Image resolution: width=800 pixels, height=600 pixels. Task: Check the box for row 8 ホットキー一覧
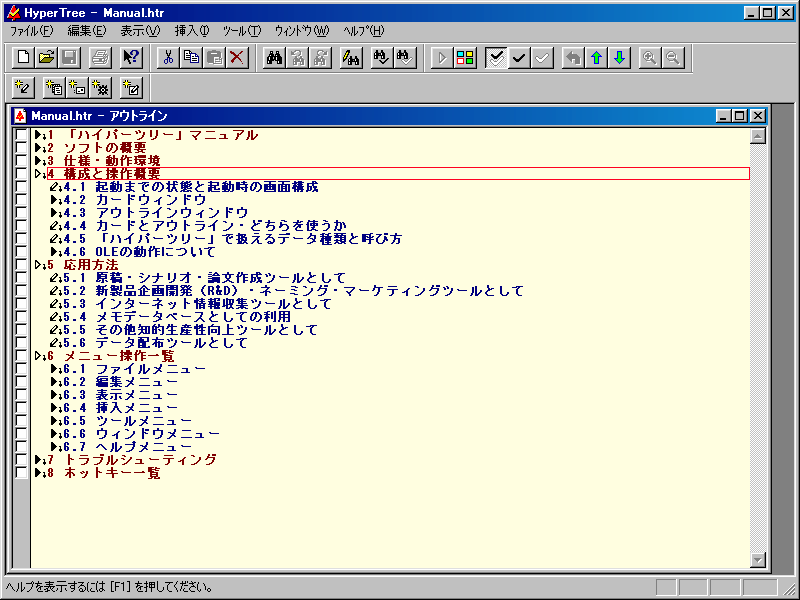pyautogui.click(x=21, y=473)
